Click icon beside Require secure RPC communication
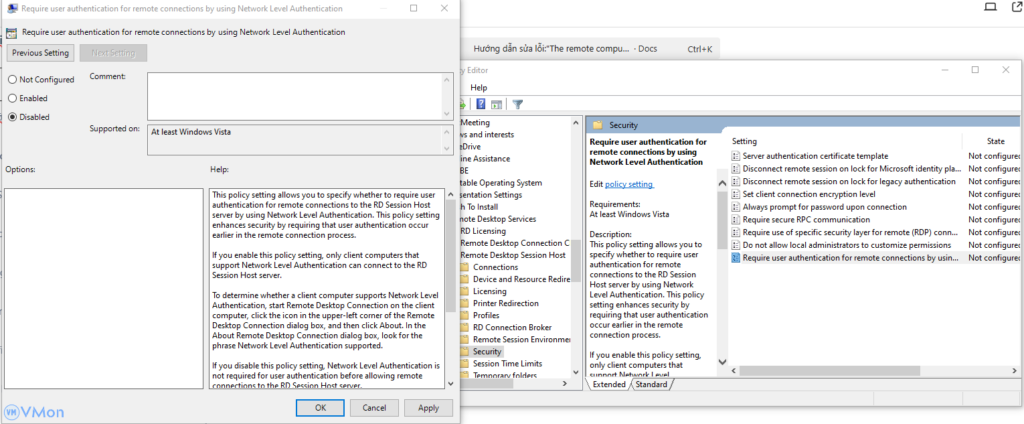This screenshot has height=424, width=1024. tap(736, 220)
